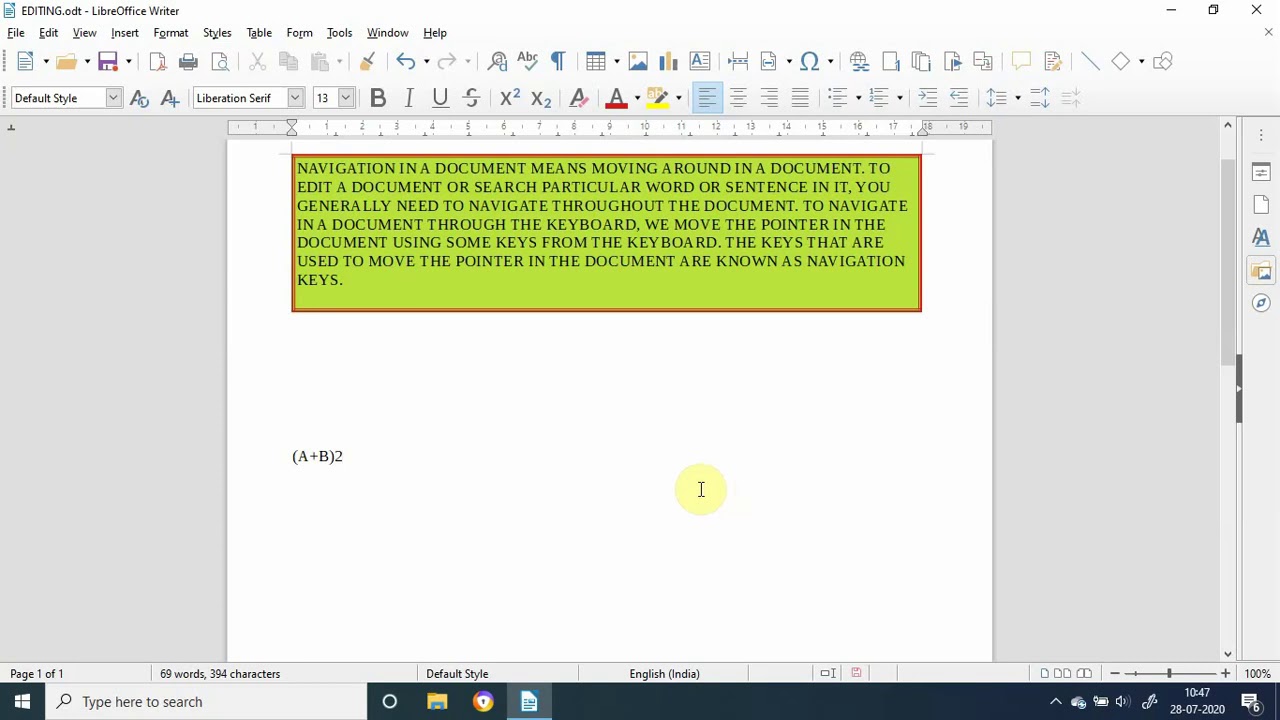Run the spelling check
Image resolution: width=1280 pixels, height=720 pixels.
527,62
